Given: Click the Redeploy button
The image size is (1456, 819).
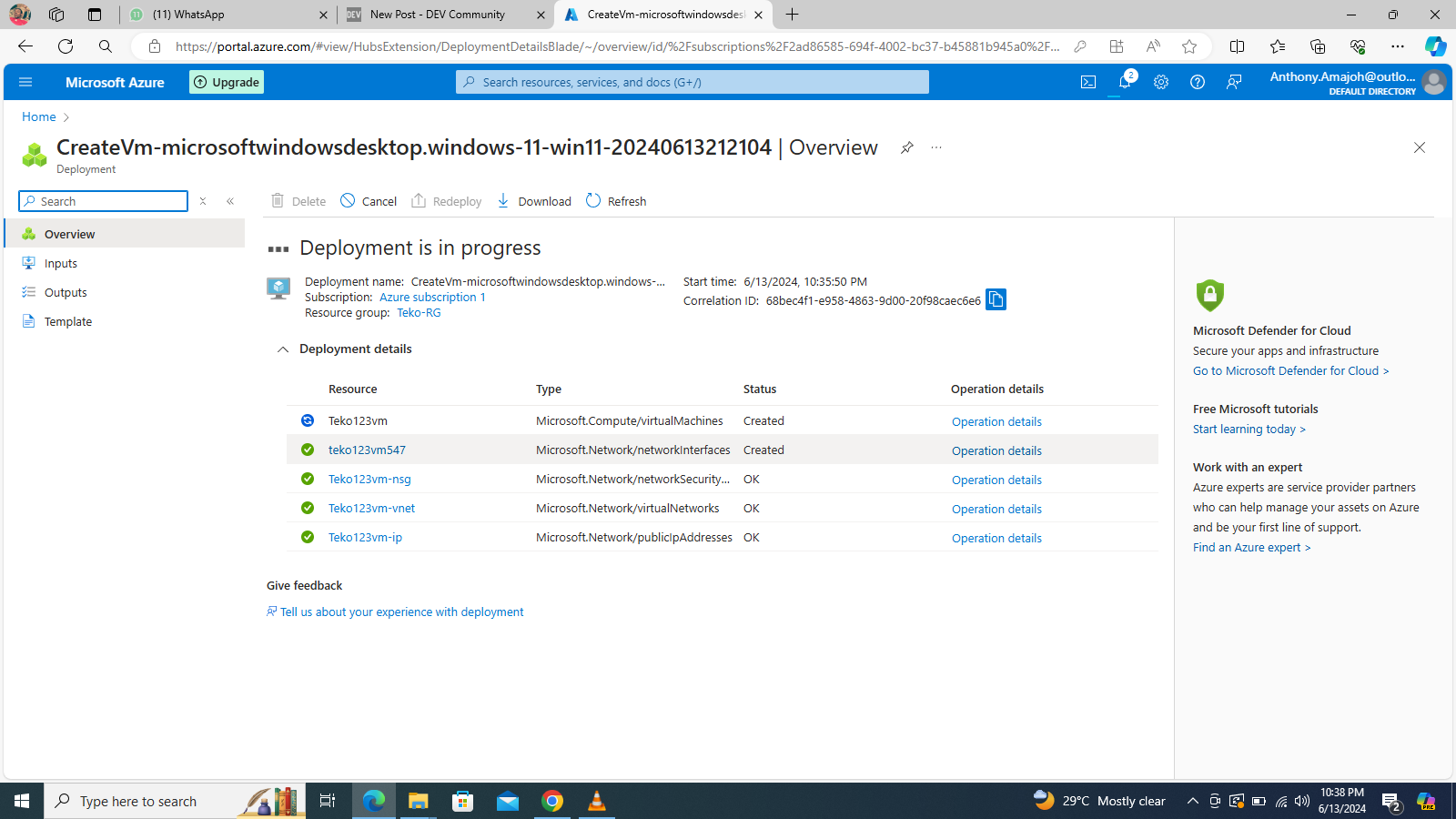Looking at the screenshot, I should (446, 201).
